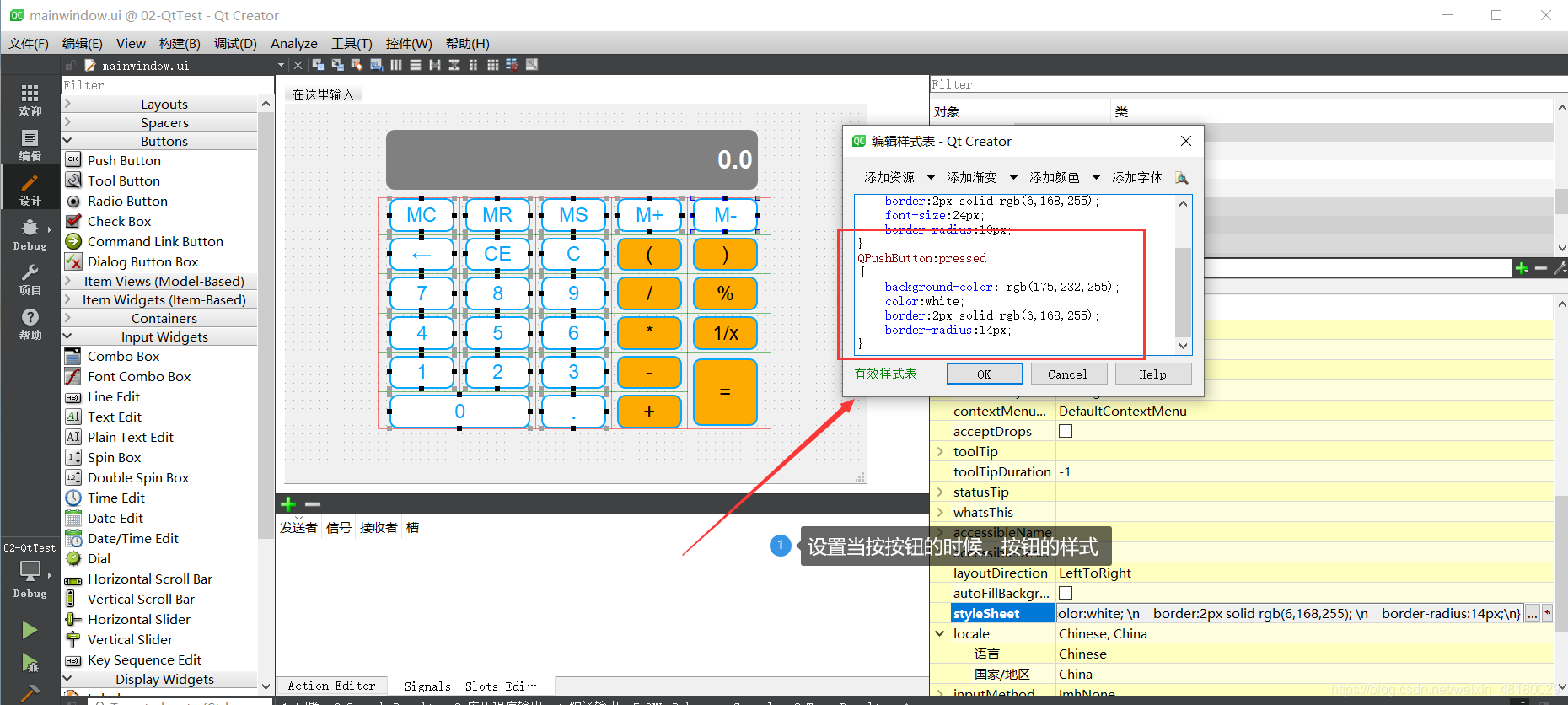The height and width of the screenshot is (705, 1568).
Task: Open Help mode (帮助) in the sidebar
Action: click(x=30, y=324)
